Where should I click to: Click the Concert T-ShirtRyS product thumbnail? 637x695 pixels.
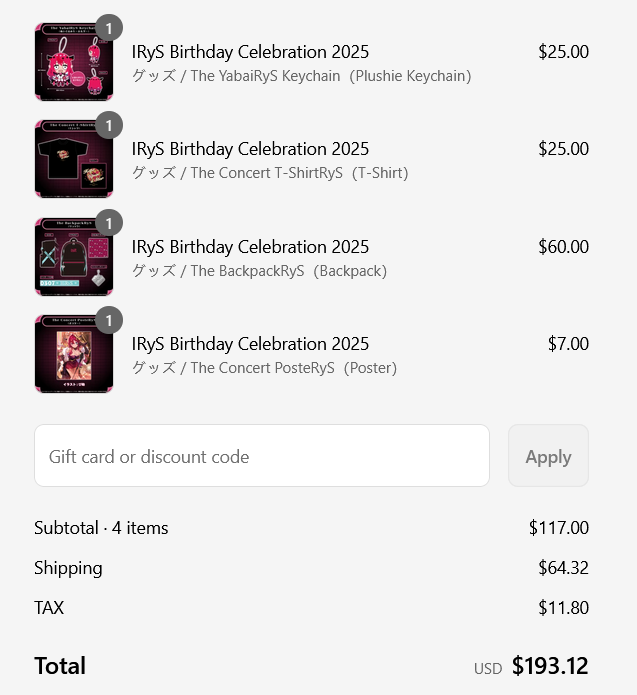(73, 160)
